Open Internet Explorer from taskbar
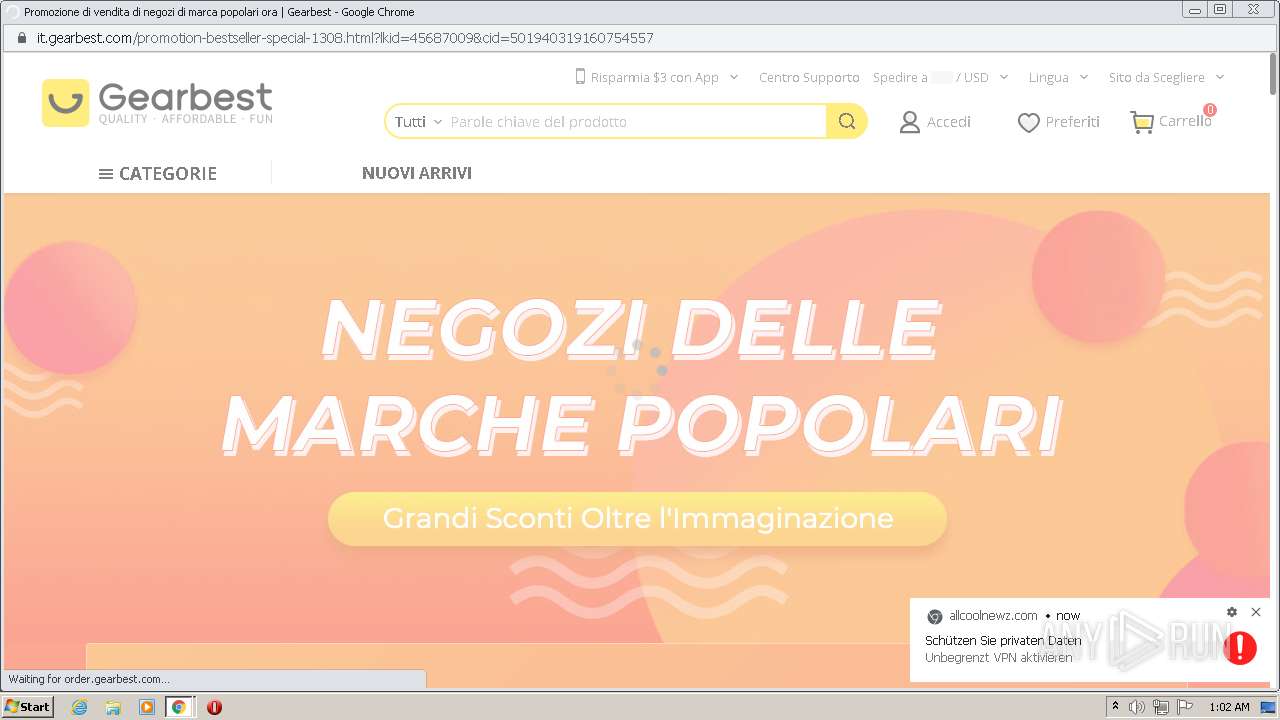Screen dimensions: 1280x720 79,707
